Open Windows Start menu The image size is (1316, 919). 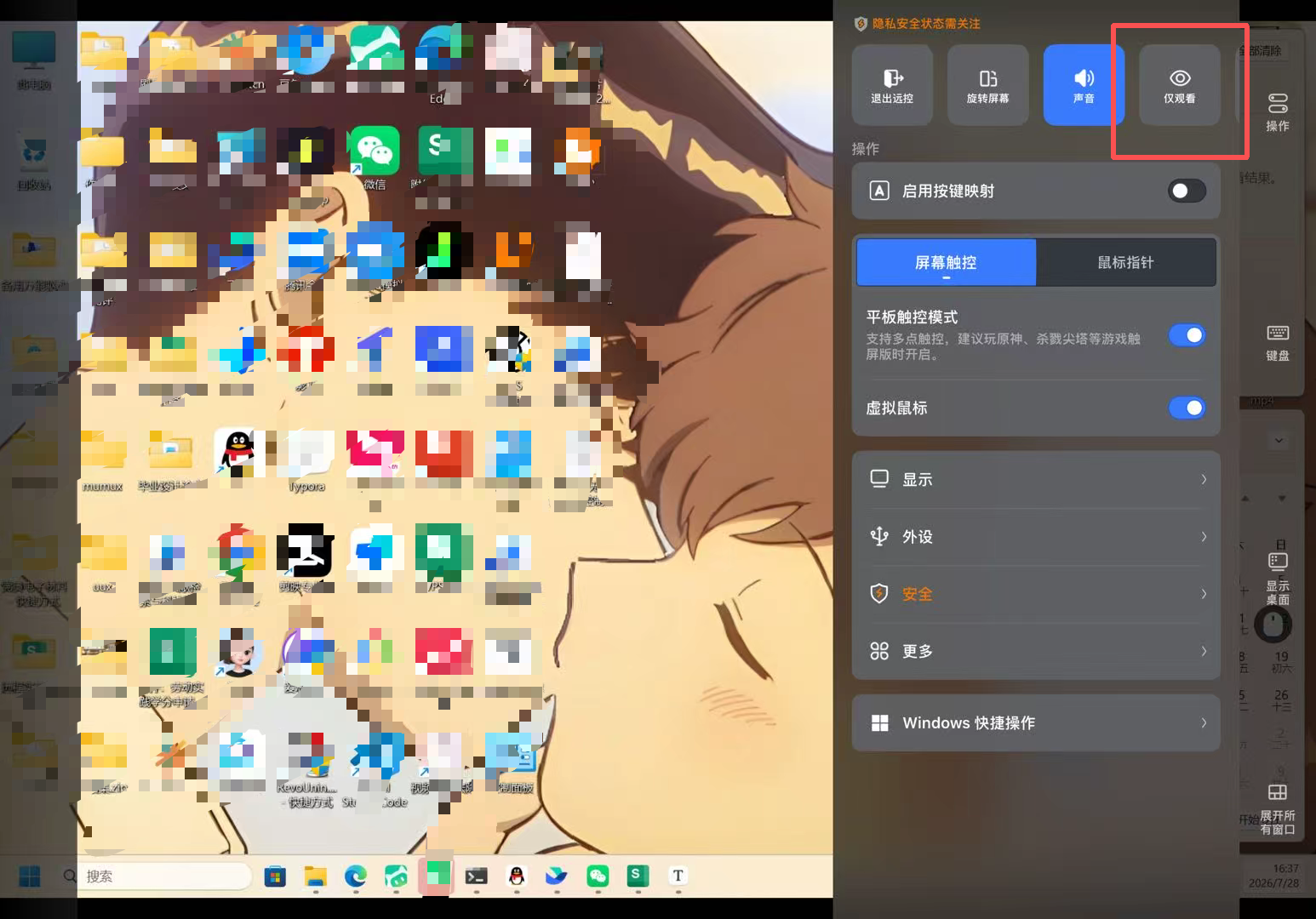click(x=30, y=876)
